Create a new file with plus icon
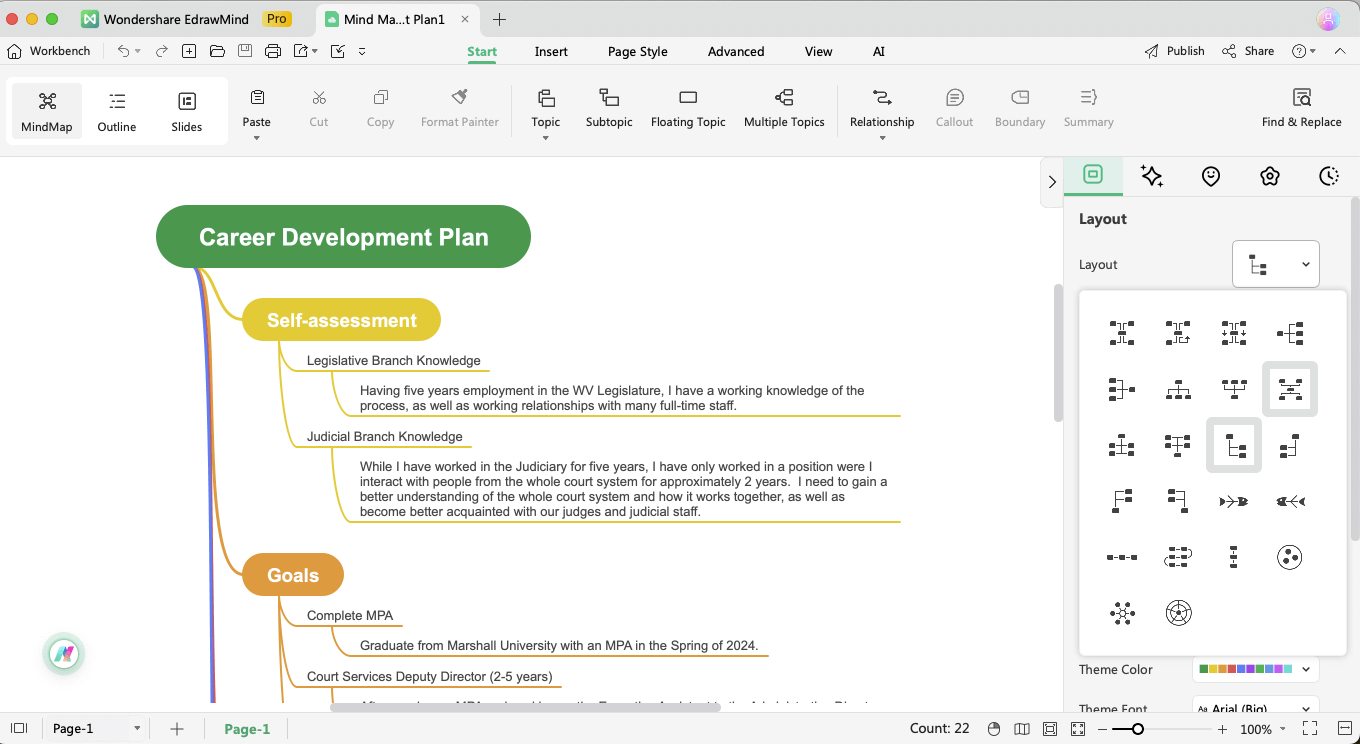The image size is (1360, 744). click(x=189, y=51)
